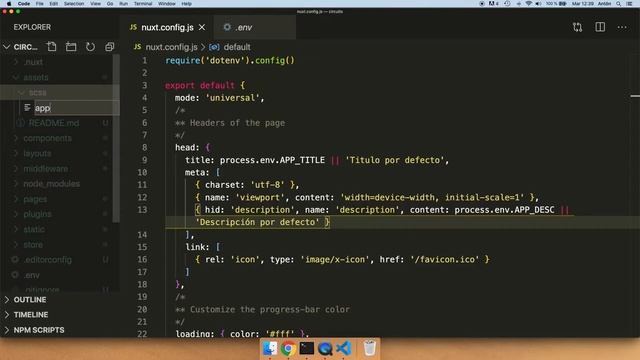Open the Apple menu
This screenshot has height=360, width=640.
pos(9,4)
